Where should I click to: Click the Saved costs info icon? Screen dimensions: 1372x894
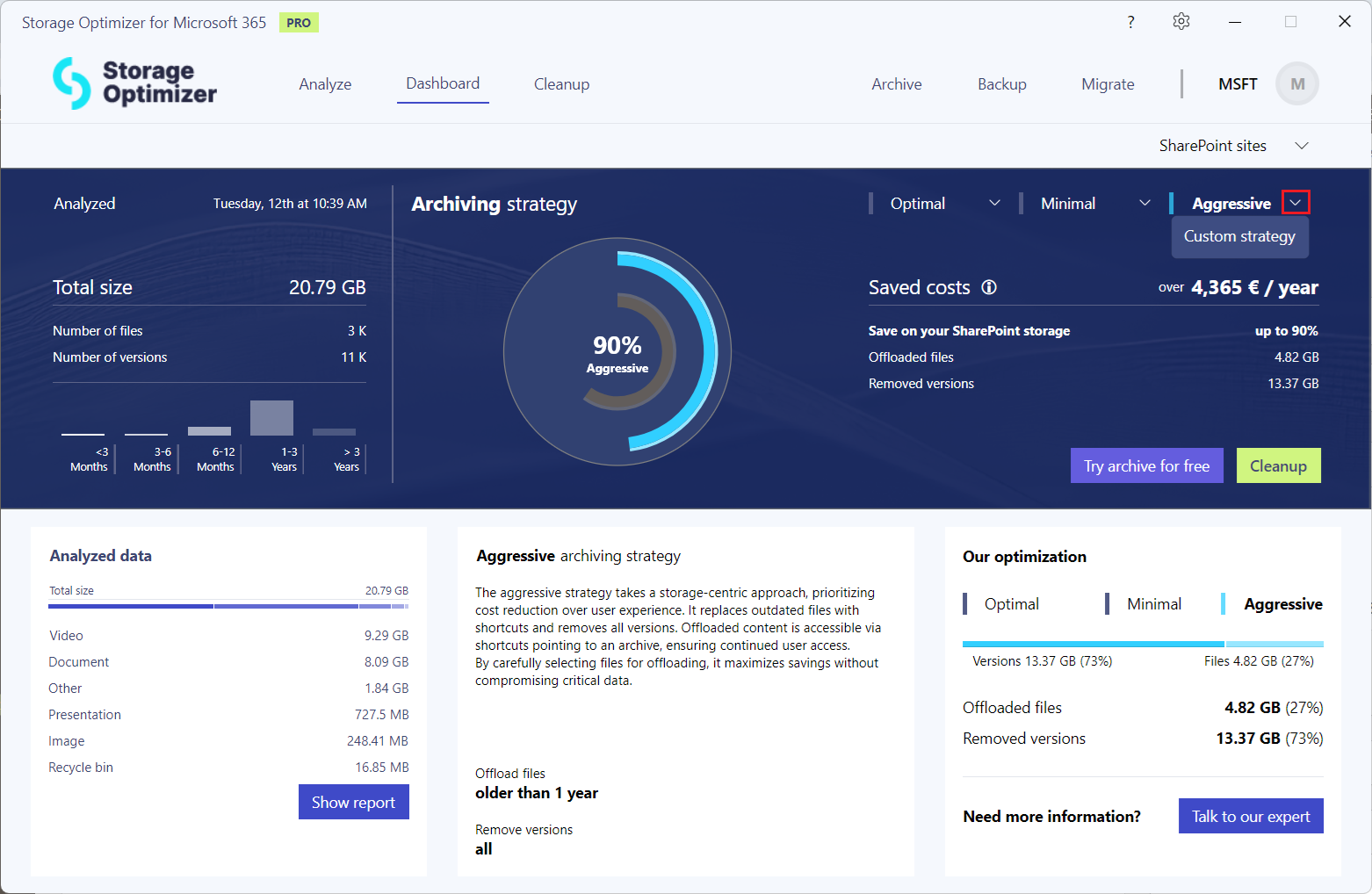pyautogui.click(x=989, y=287)
